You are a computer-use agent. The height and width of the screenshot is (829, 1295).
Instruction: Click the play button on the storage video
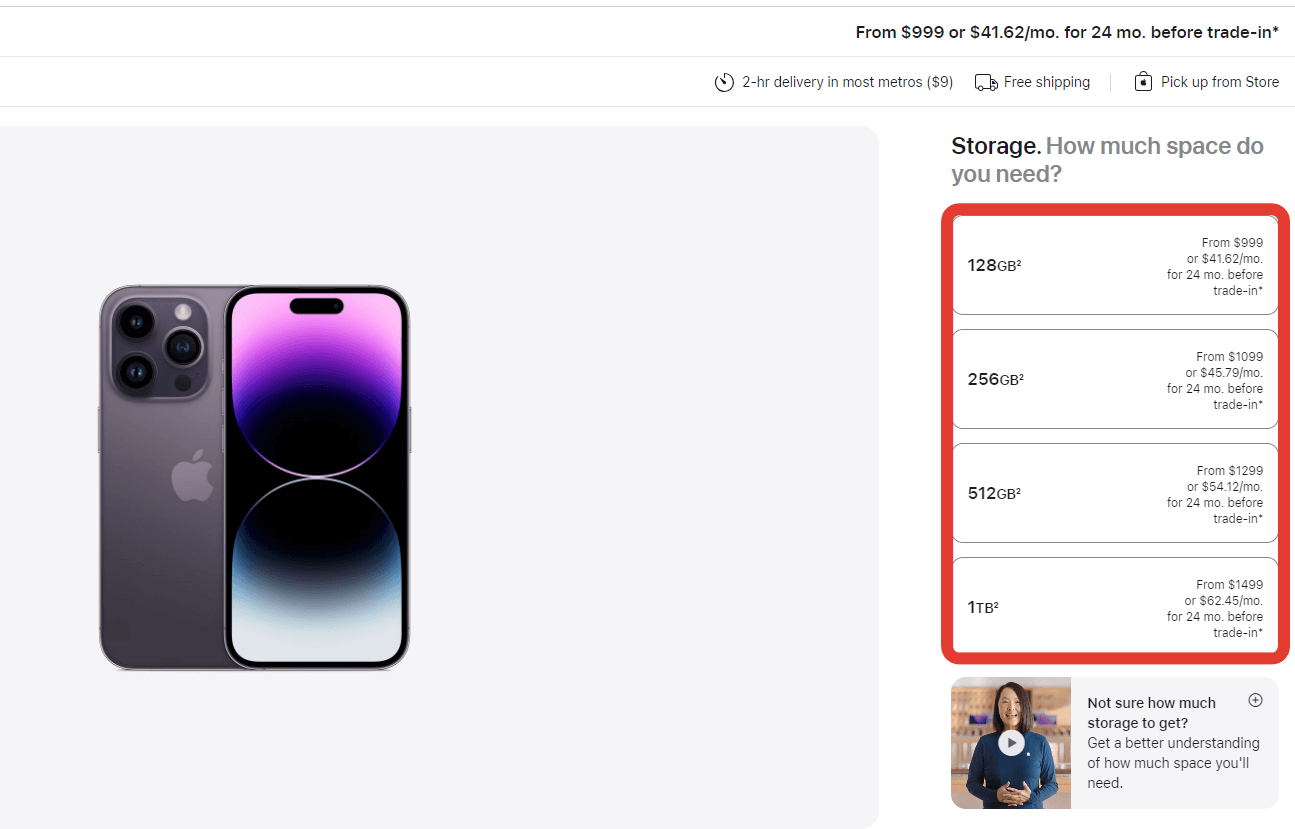coord(1010,742)
